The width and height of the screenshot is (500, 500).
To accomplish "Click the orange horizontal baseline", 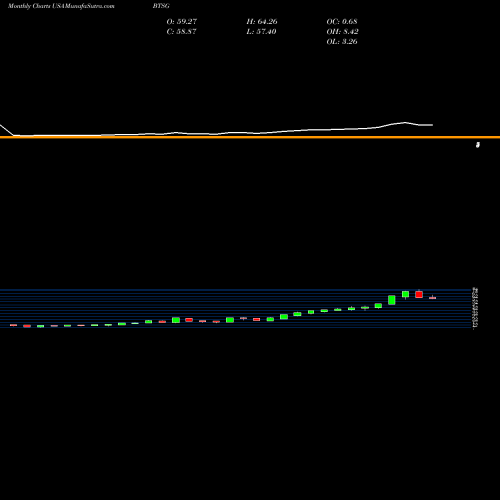I will coord(250,137).
